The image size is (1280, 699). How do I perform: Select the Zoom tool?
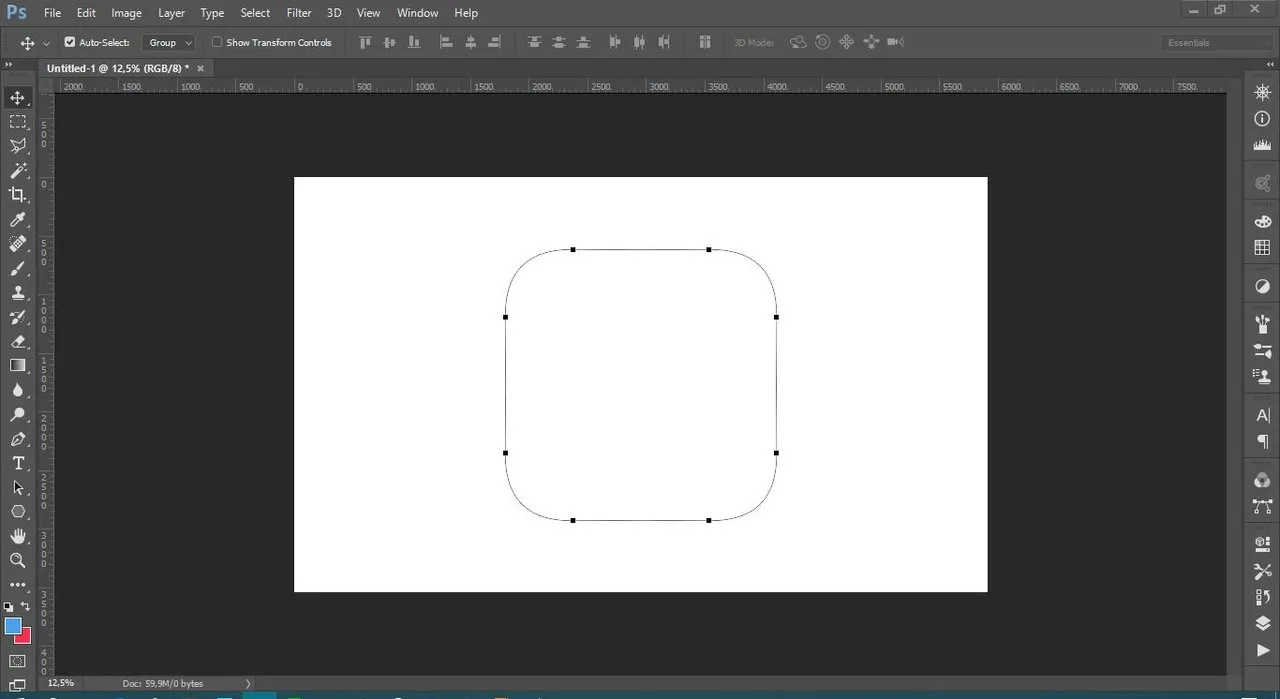pyautogui.click(x=18, y=560)
